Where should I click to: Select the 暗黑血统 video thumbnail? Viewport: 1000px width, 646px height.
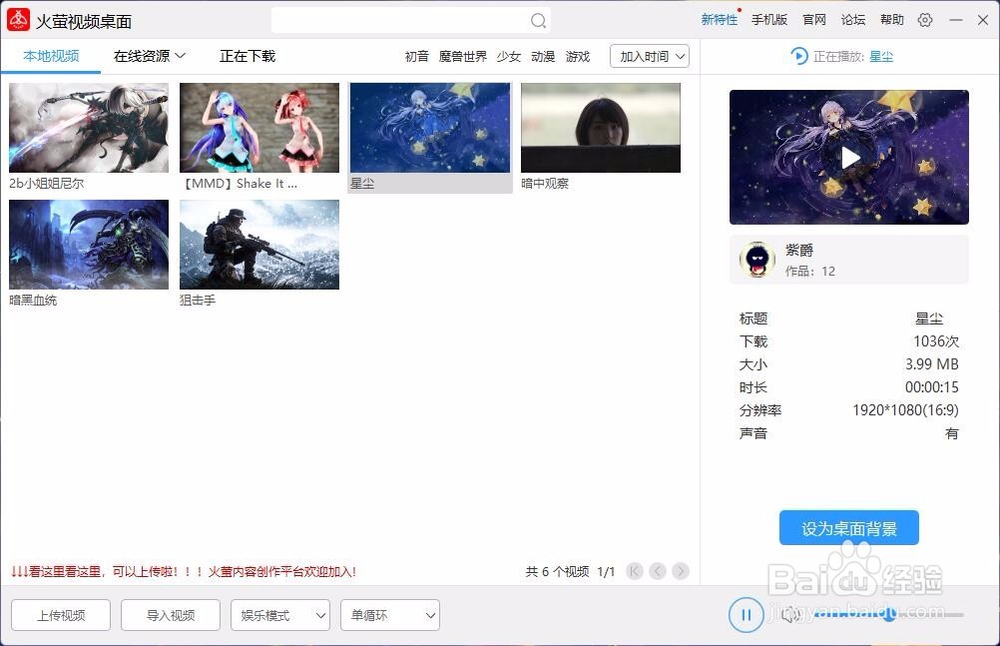click(x=89, y=244)
